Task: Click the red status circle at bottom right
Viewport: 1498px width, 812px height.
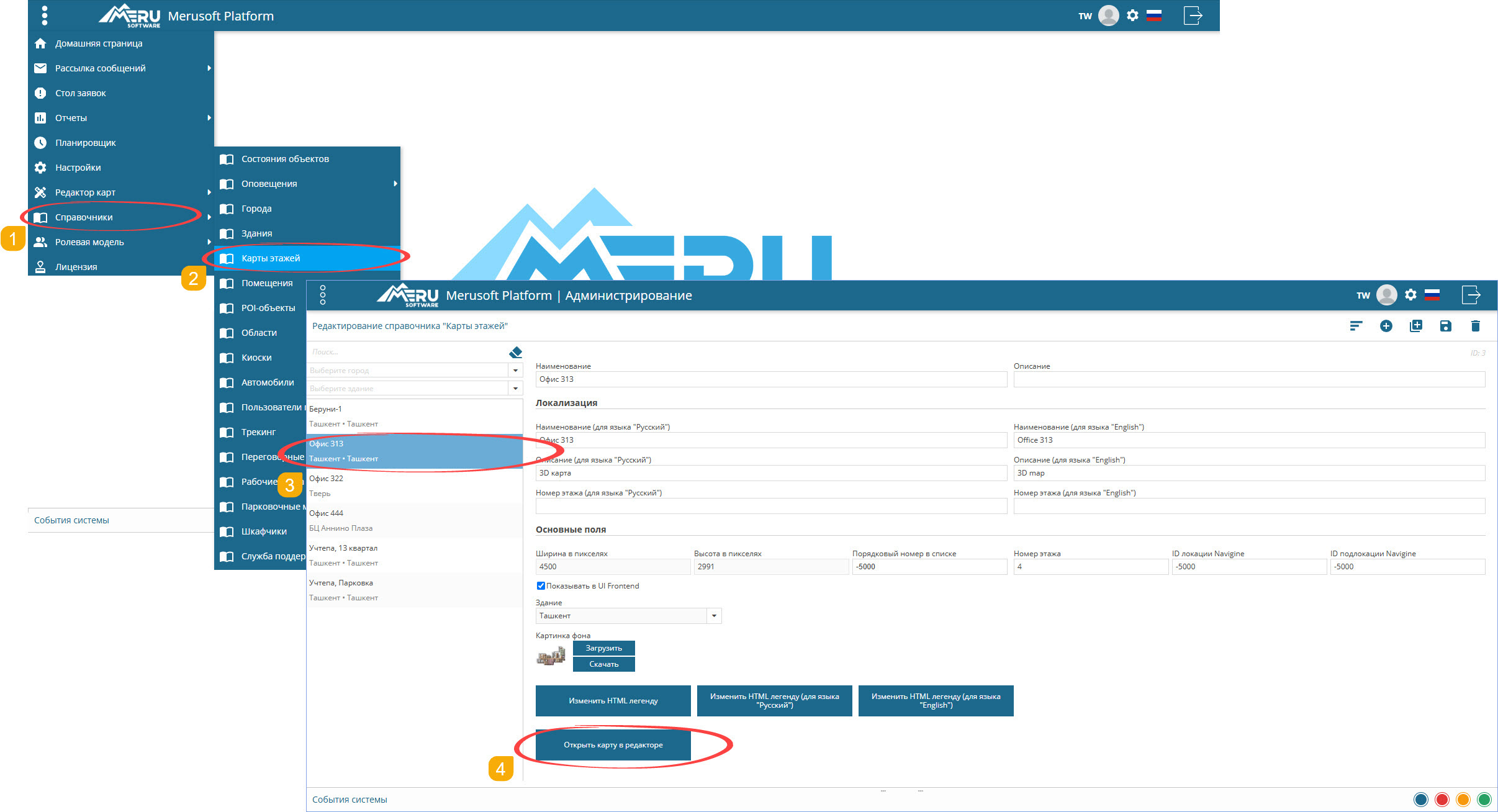Action: point(1442,800)
